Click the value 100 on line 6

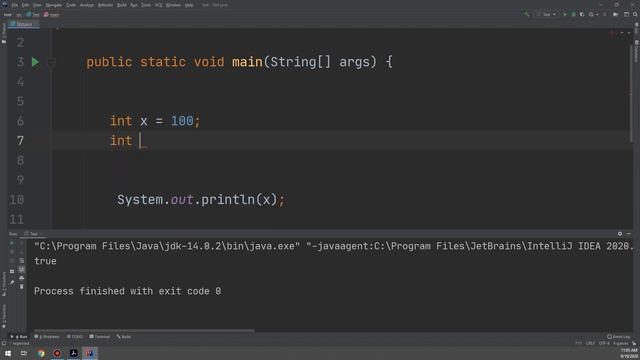pos(182,121)
